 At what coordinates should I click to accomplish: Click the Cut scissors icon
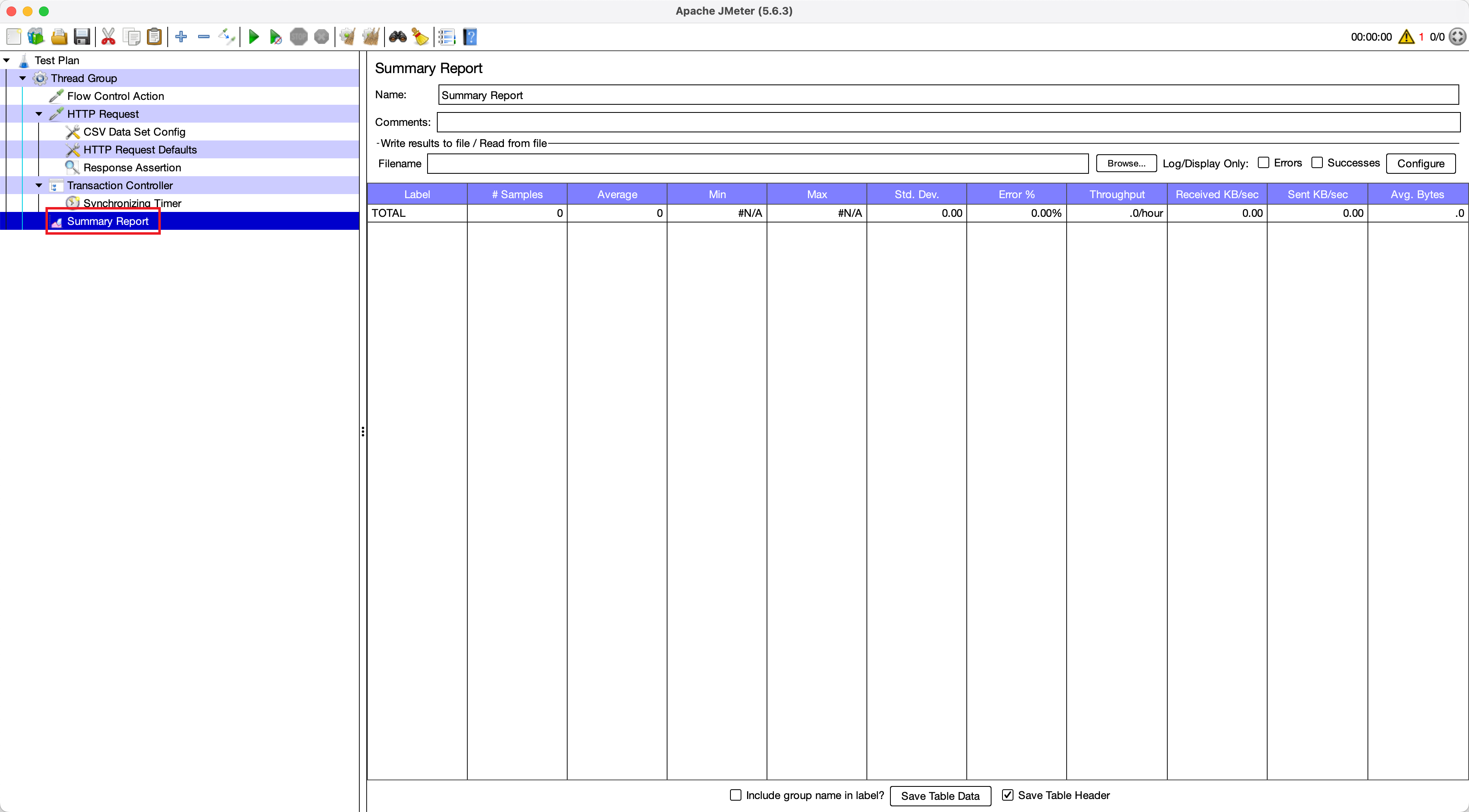[x=108, y=37]
